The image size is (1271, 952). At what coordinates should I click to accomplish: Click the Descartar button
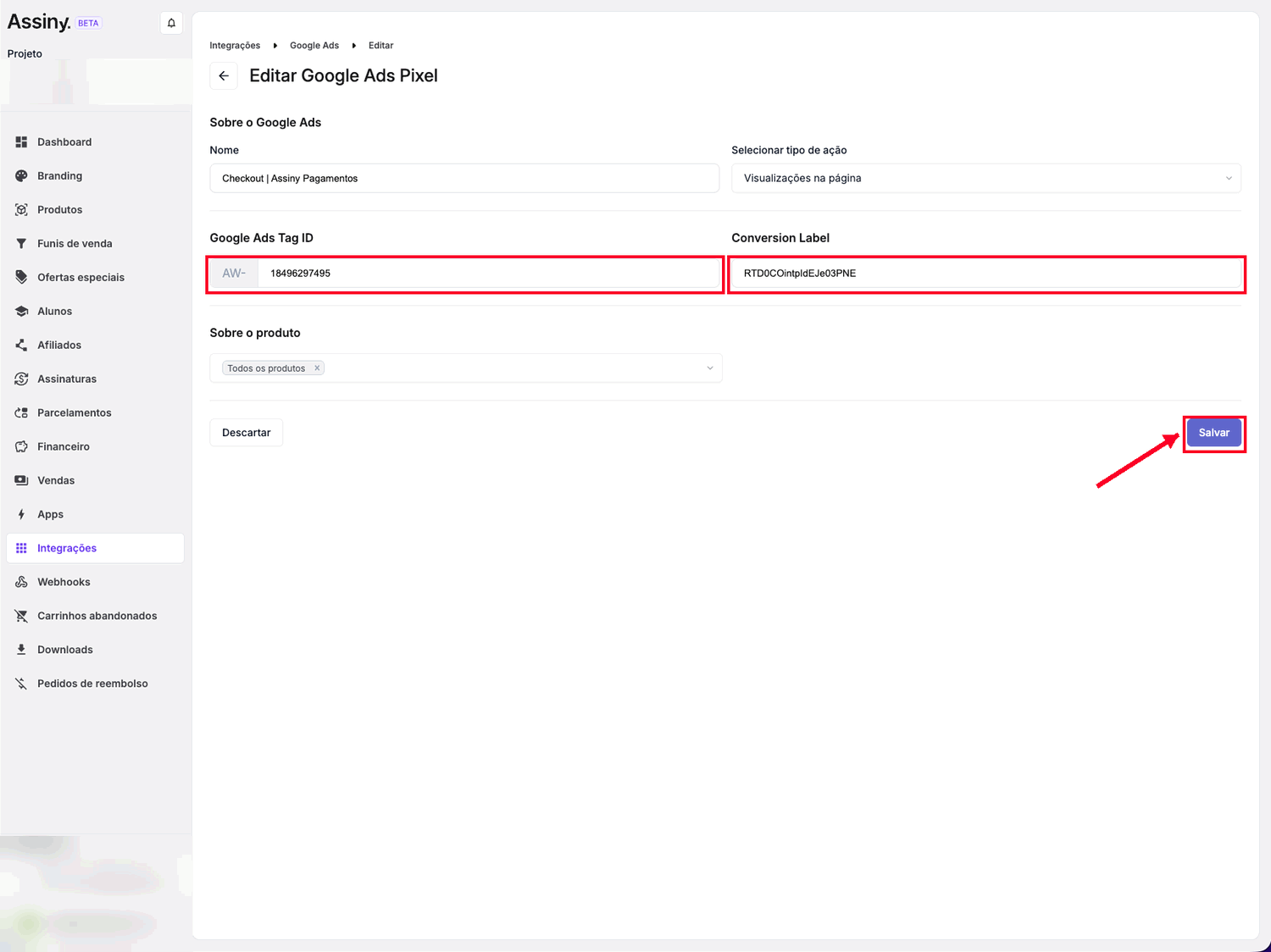(x=247, y=433)
